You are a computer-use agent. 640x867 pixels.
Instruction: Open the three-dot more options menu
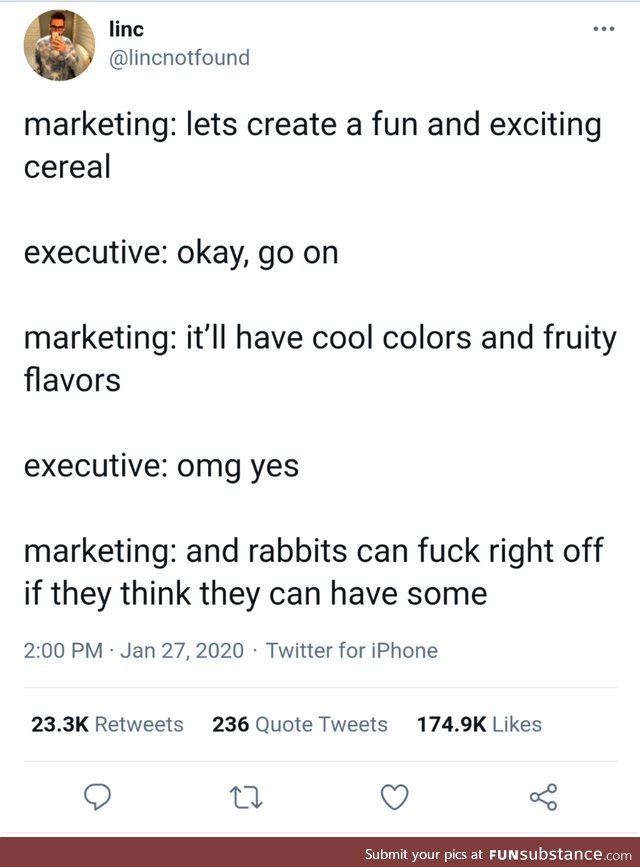tap(602, 29)
